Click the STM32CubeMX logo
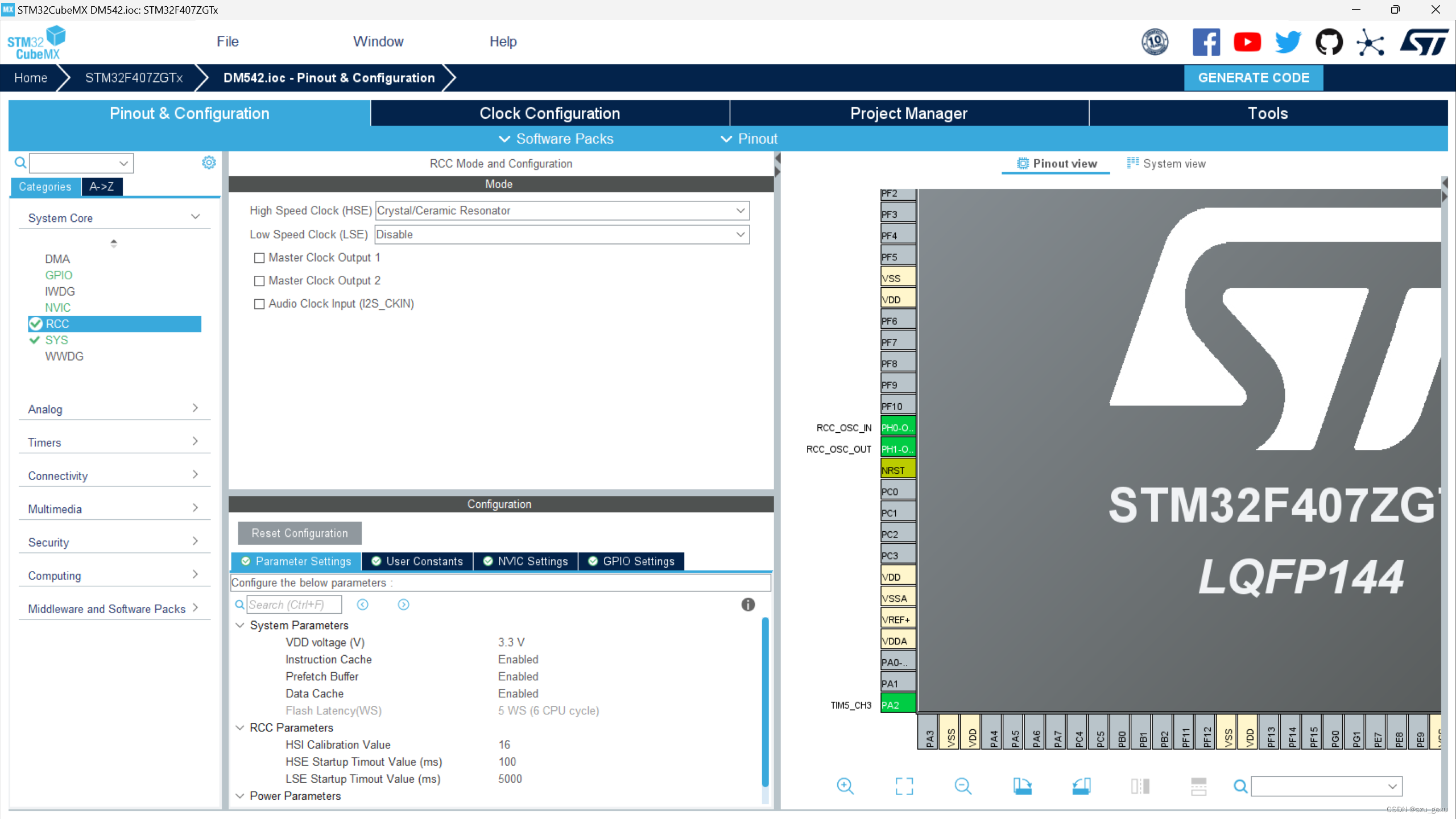Image resolution: width=1456 pixels, height=819 pixels. (36, 42)
